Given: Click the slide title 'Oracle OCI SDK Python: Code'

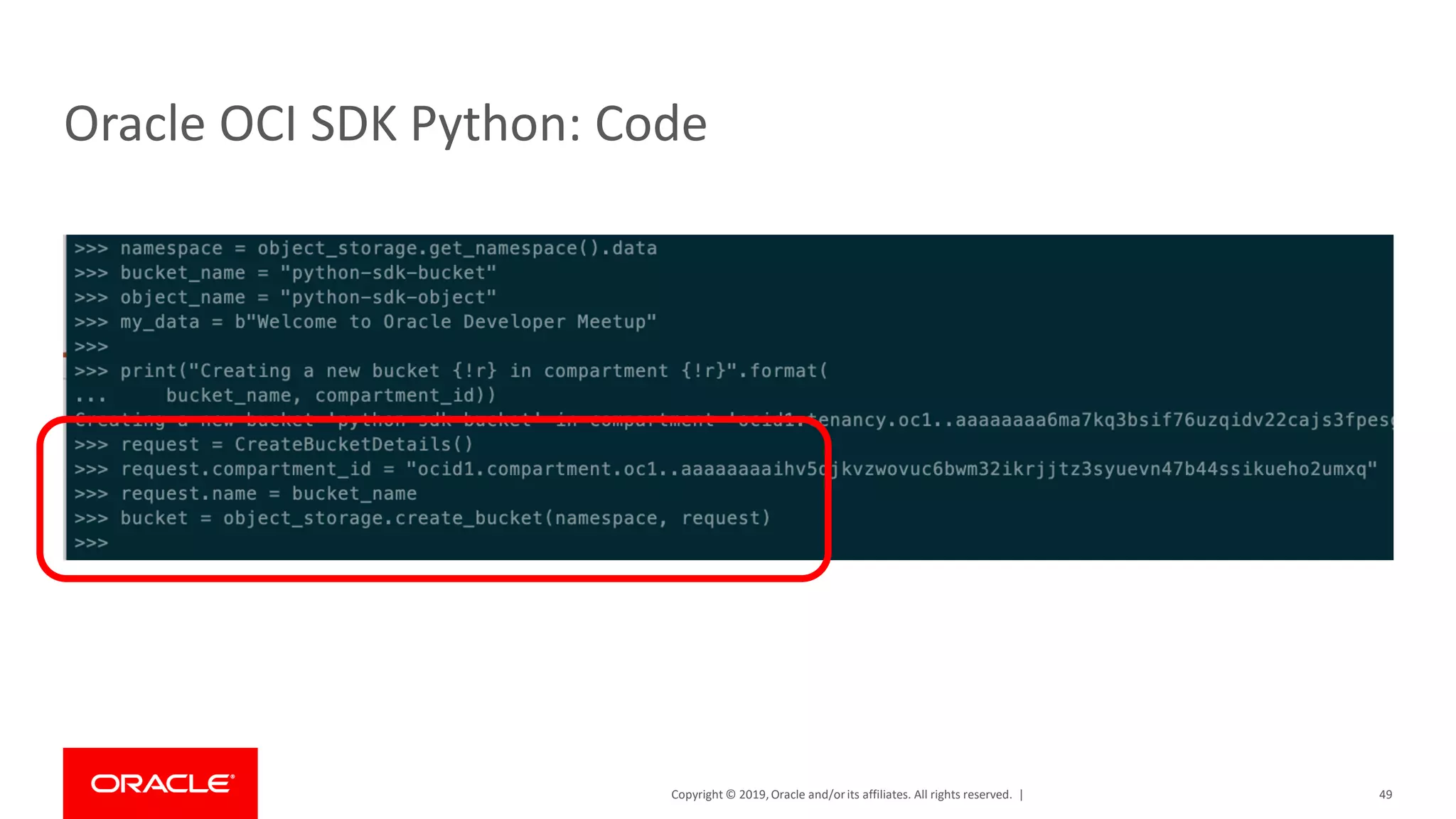Looking at the screenshot, I should click(x=385, y=124).
